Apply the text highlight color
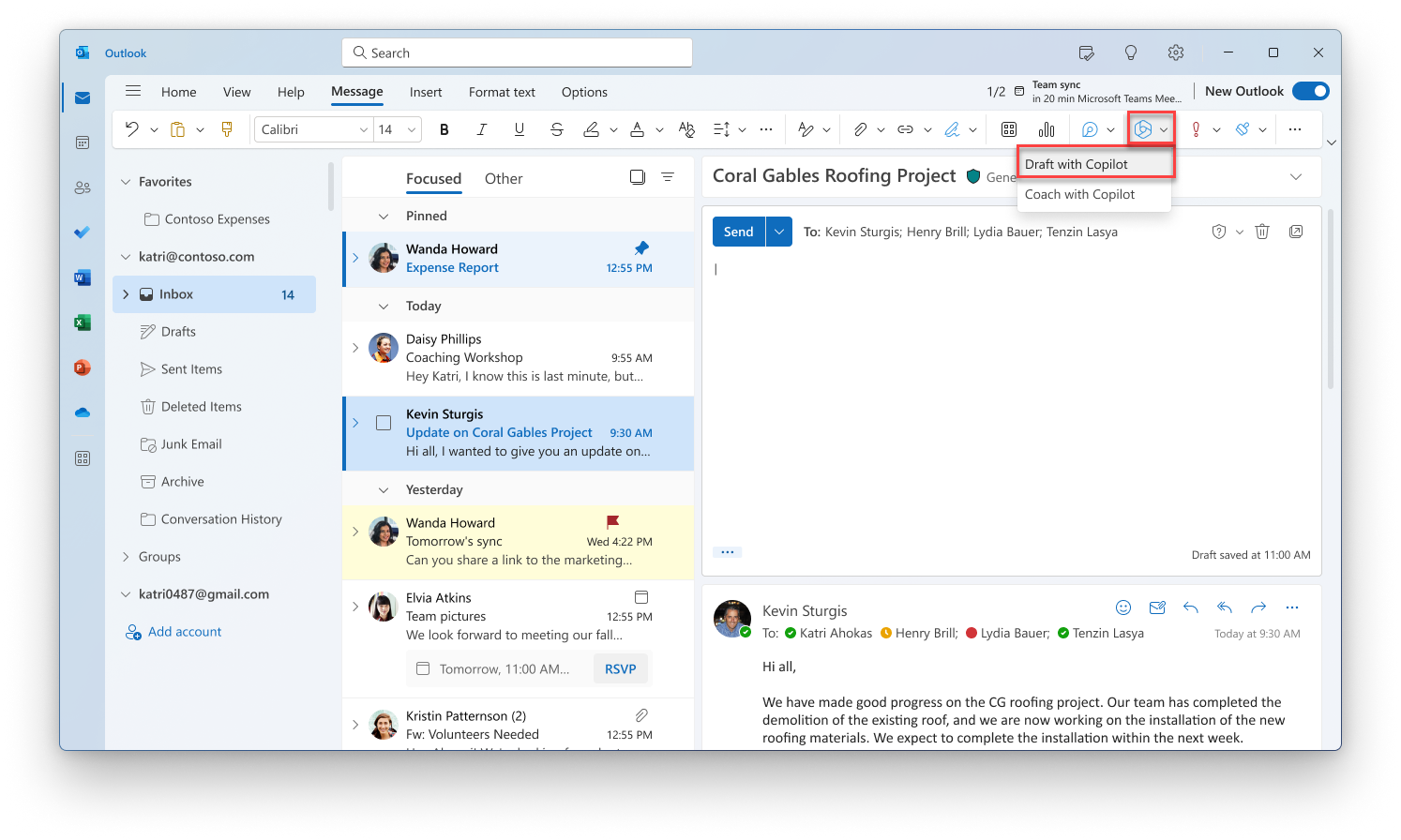This screenshot has width=1401, height=840. [592, 129]
